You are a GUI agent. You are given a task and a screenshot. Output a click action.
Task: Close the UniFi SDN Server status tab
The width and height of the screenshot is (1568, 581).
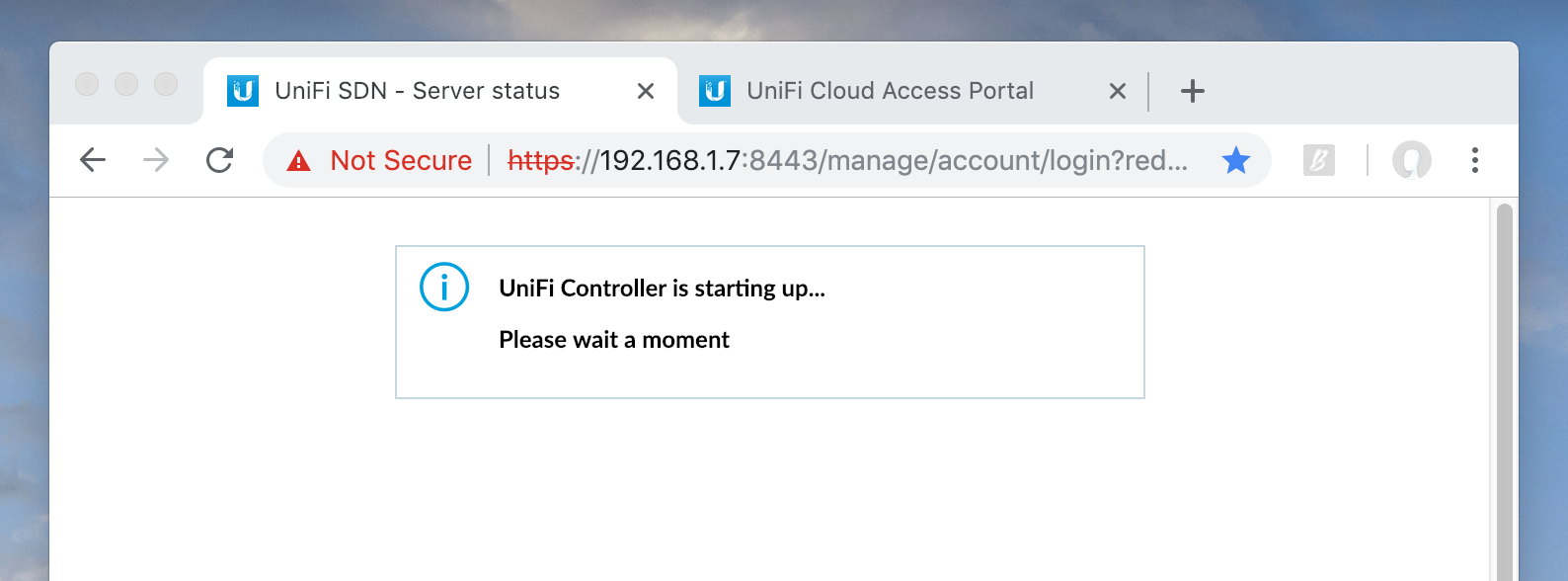tap(646, 91)
